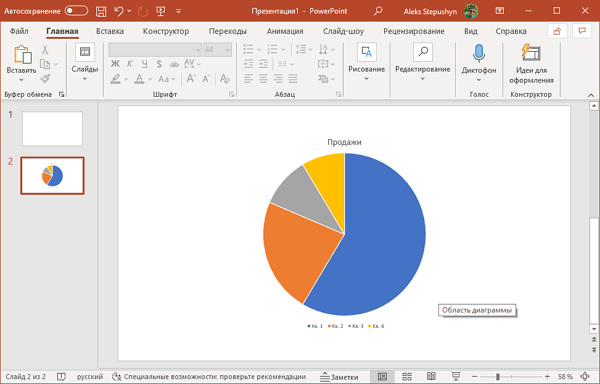Select slide 2 thumbnail with pie chart

click(52, 176)
